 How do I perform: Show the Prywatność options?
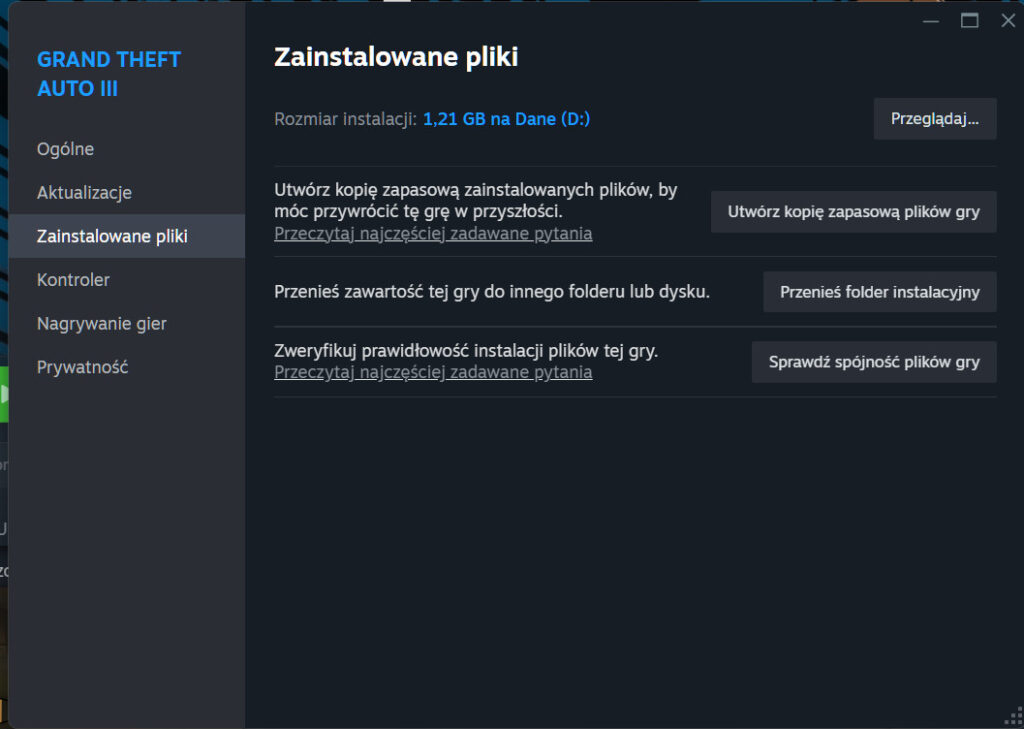point(83,367)
